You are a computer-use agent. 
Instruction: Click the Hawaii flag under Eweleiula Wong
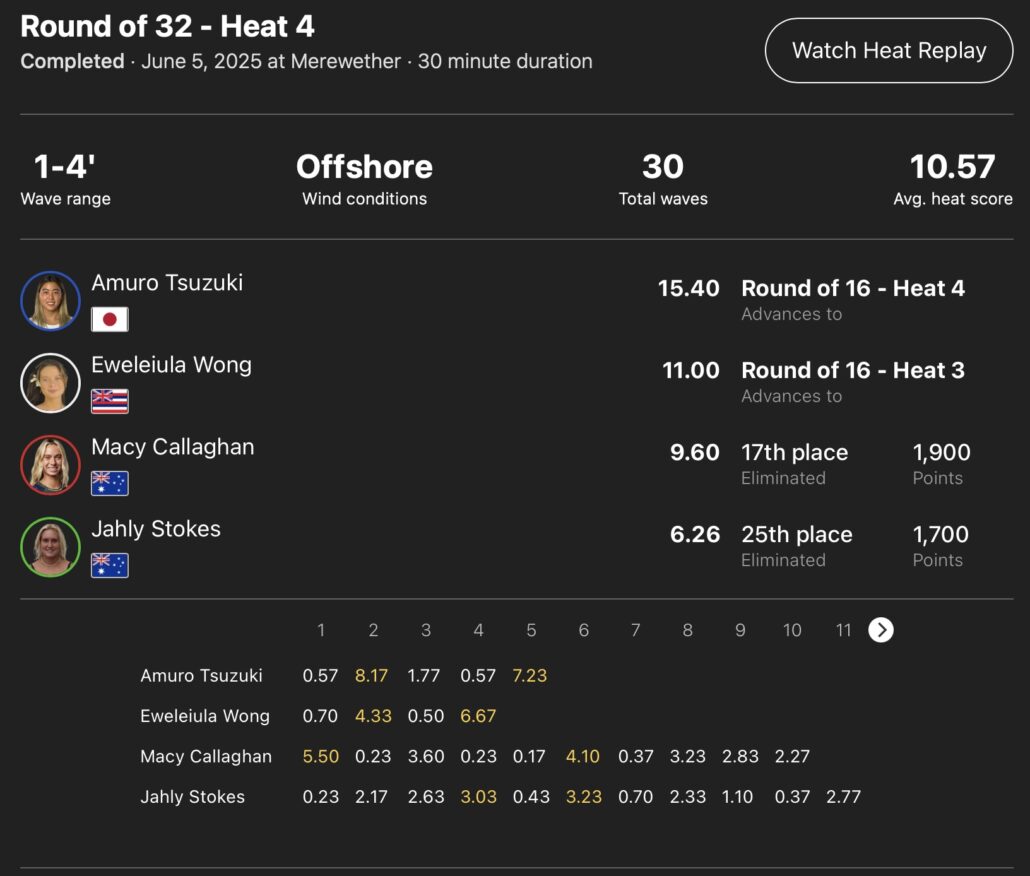coord(110,401)
